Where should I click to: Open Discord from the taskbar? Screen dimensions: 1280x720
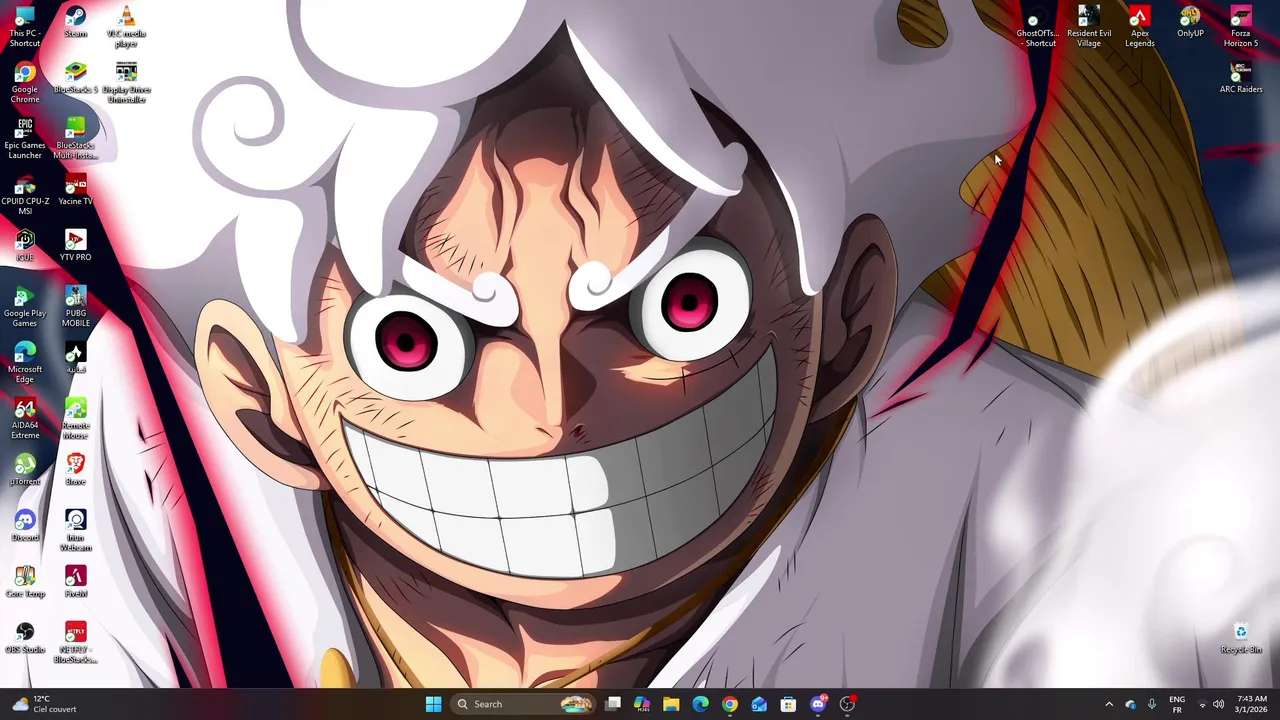[818, 704]
